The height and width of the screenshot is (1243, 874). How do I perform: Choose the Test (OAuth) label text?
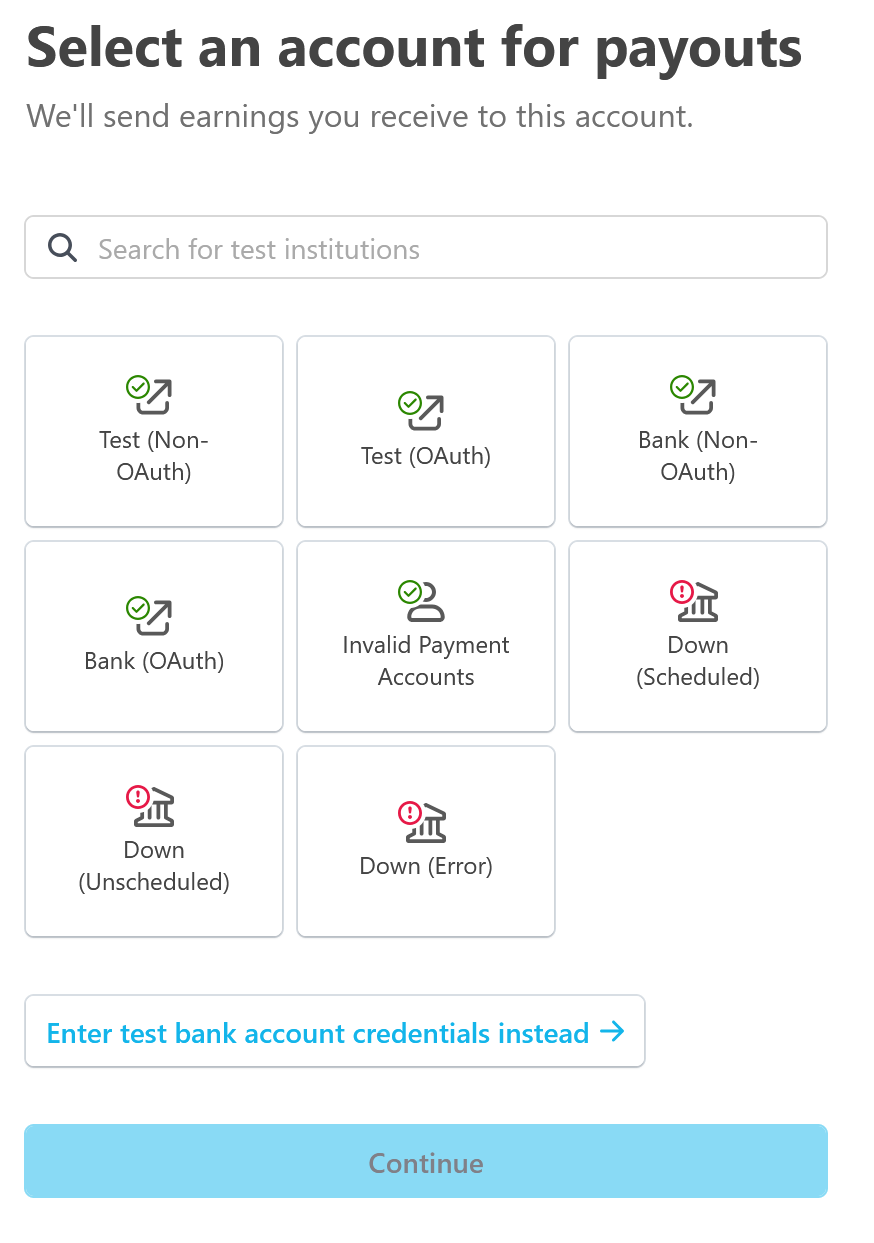pos(426,456)
